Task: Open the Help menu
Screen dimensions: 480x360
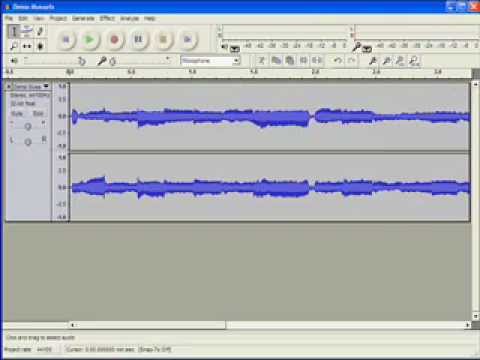Action: pos(150,18)
